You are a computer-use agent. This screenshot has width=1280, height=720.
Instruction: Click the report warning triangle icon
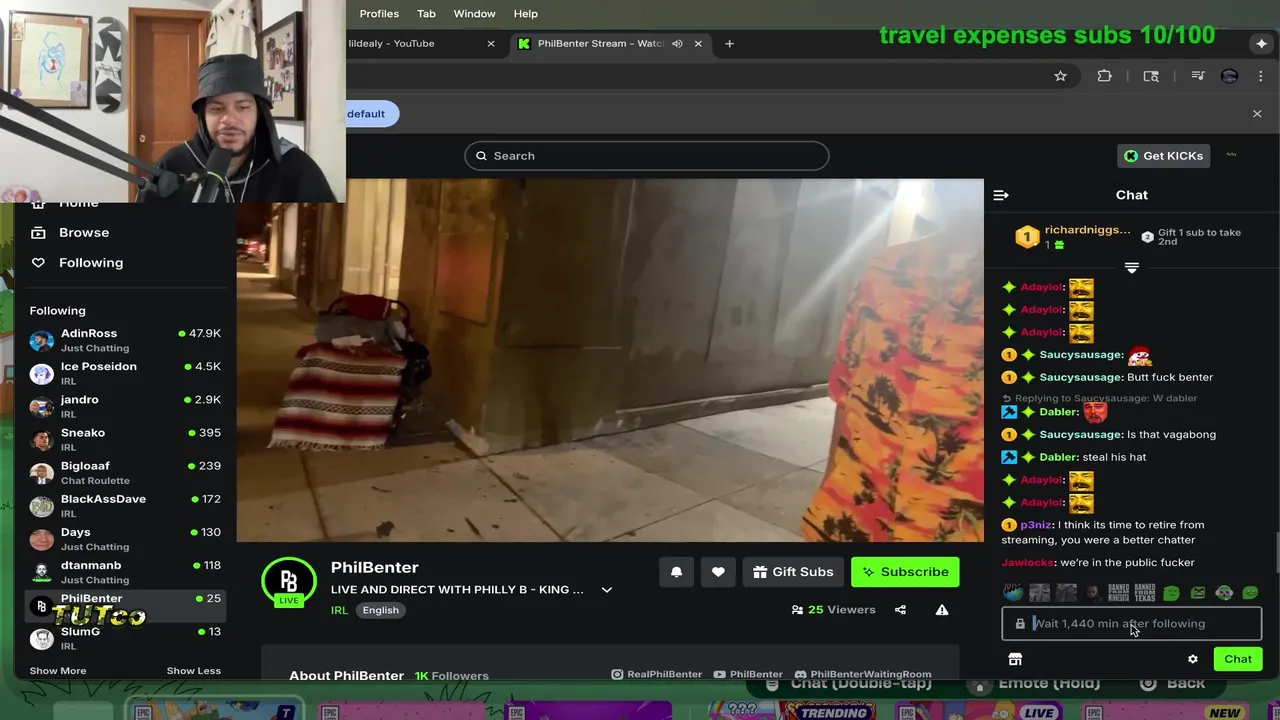pyautogui.click(x=942, y=610)
